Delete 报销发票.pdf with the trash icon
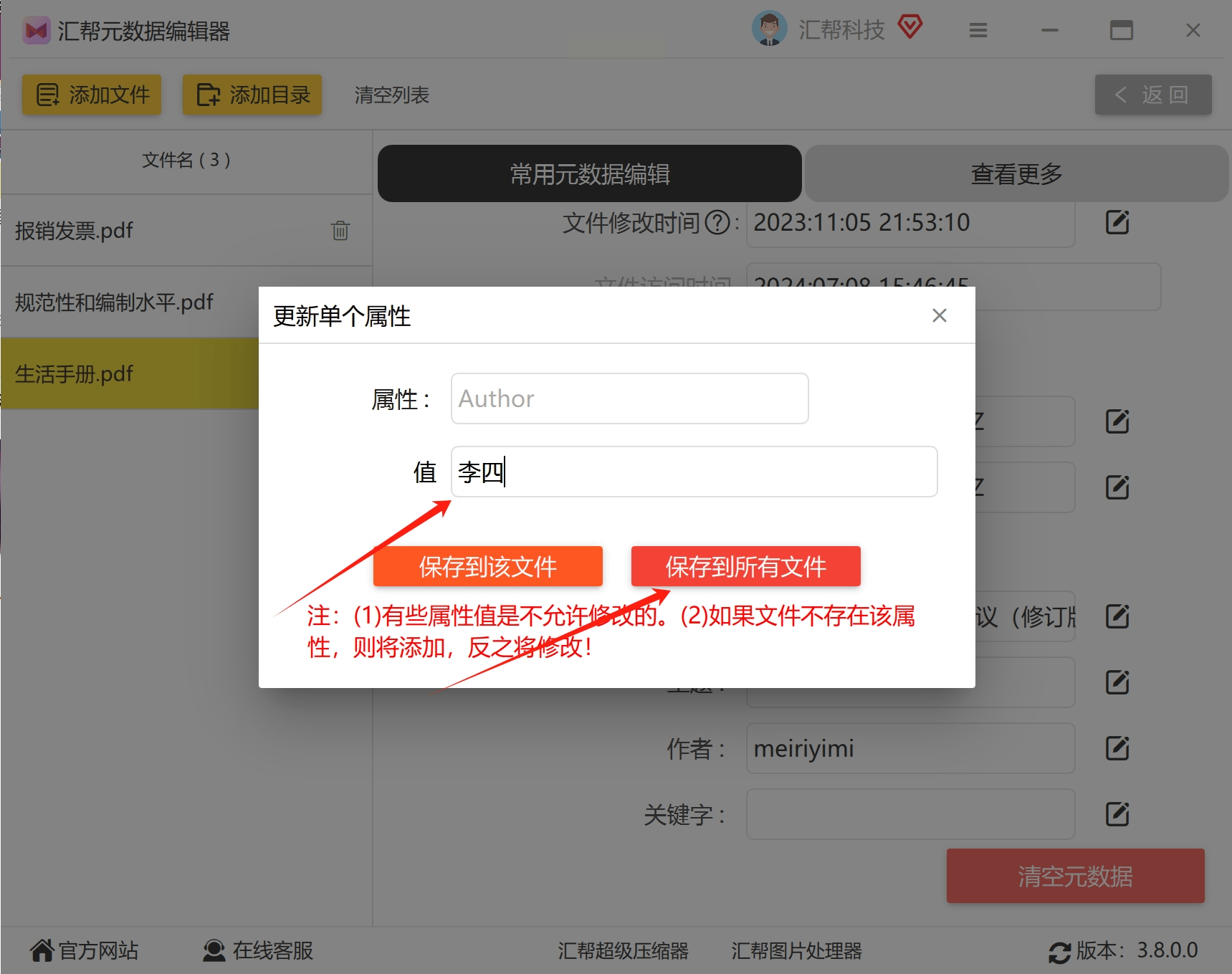Viewport: 1232px width, 974px height. (340, 231)
